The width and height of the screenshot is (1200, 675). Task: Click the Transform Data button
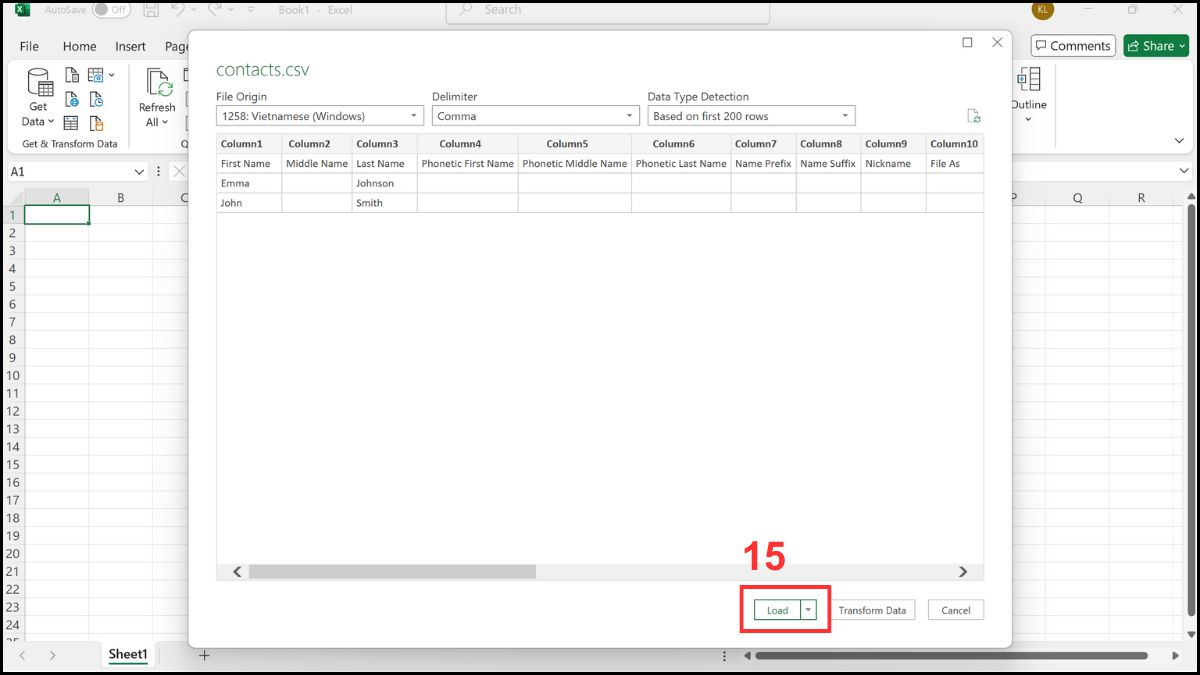873,609
